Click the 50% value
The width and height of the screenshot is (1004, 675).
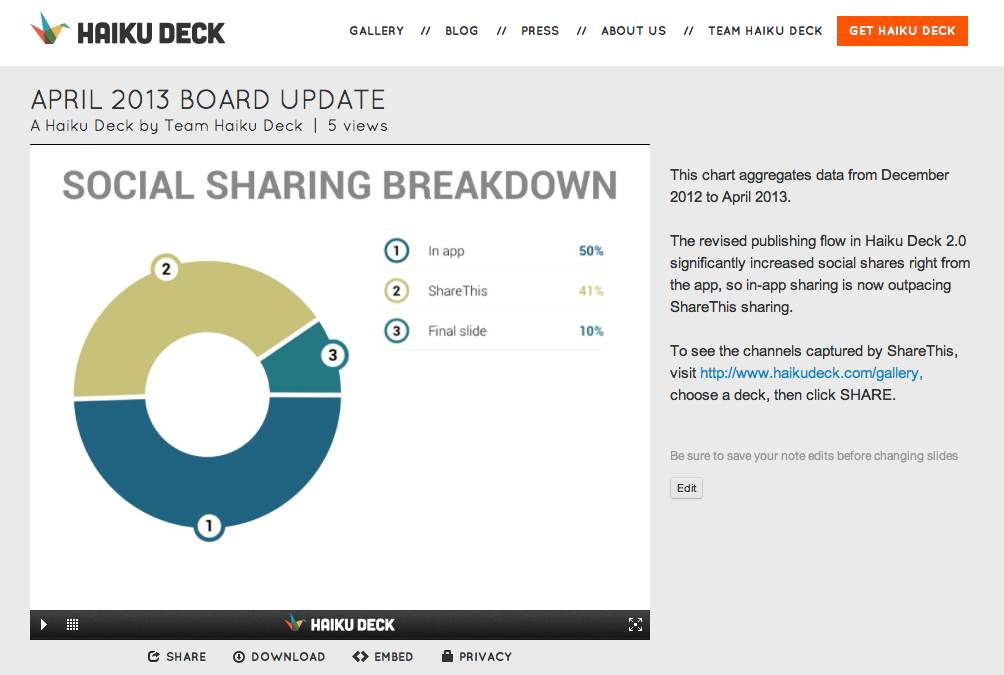point(591,251)
